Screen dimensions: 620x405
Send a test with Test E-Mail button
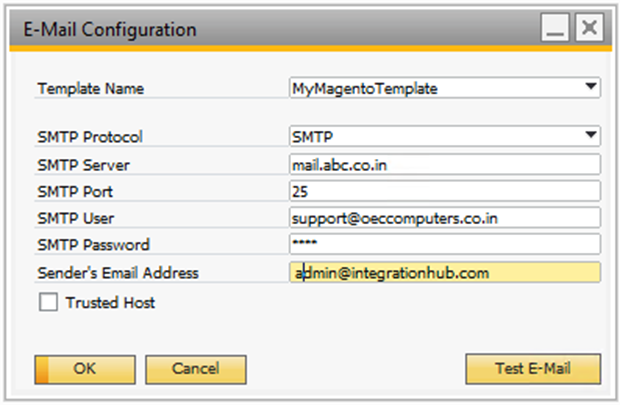click(x=533, y=369)
